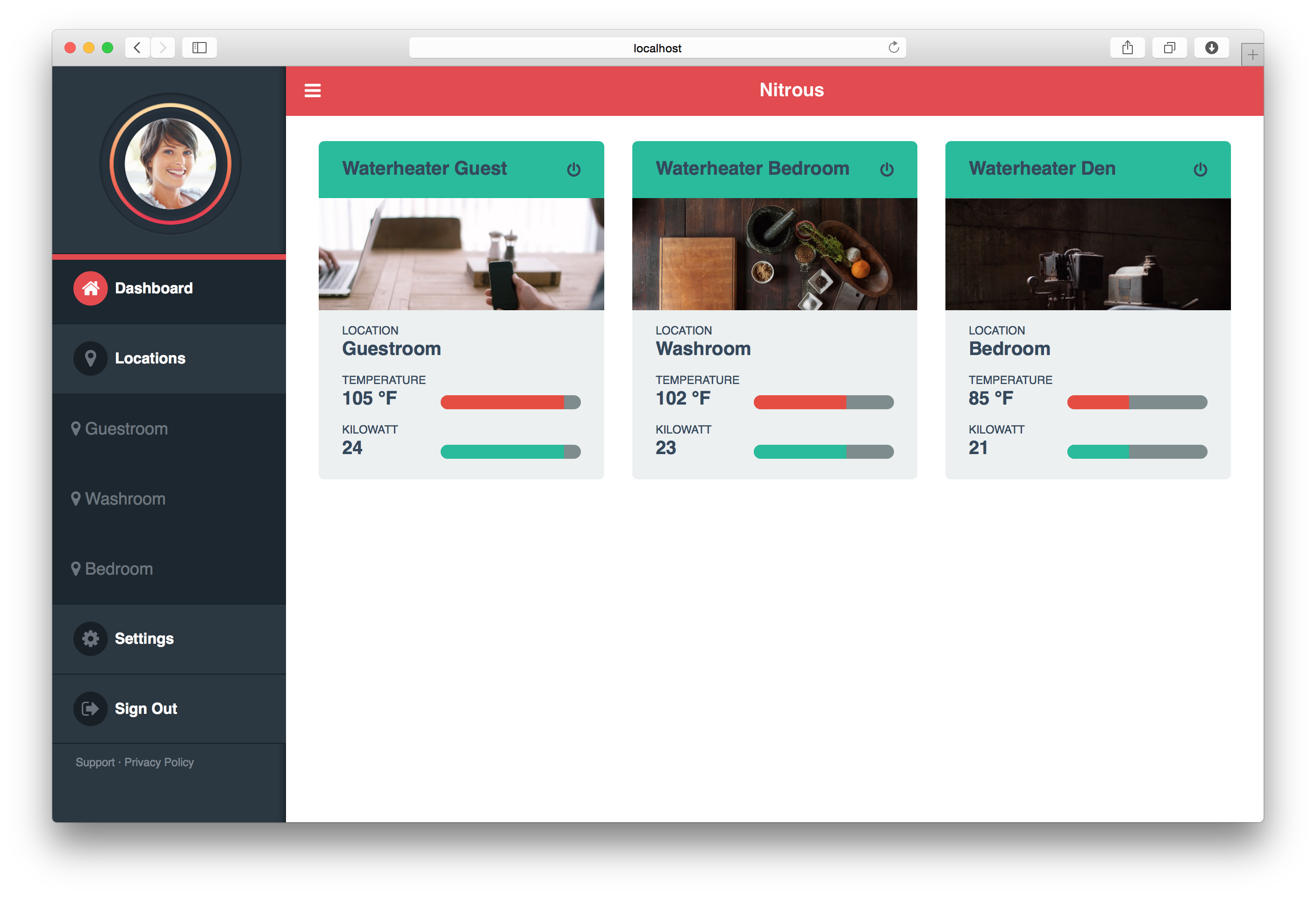This screenshot has height=897, width=1316.
Task: Select Washroom in the sidebar locations
Action: pos(125,499)
